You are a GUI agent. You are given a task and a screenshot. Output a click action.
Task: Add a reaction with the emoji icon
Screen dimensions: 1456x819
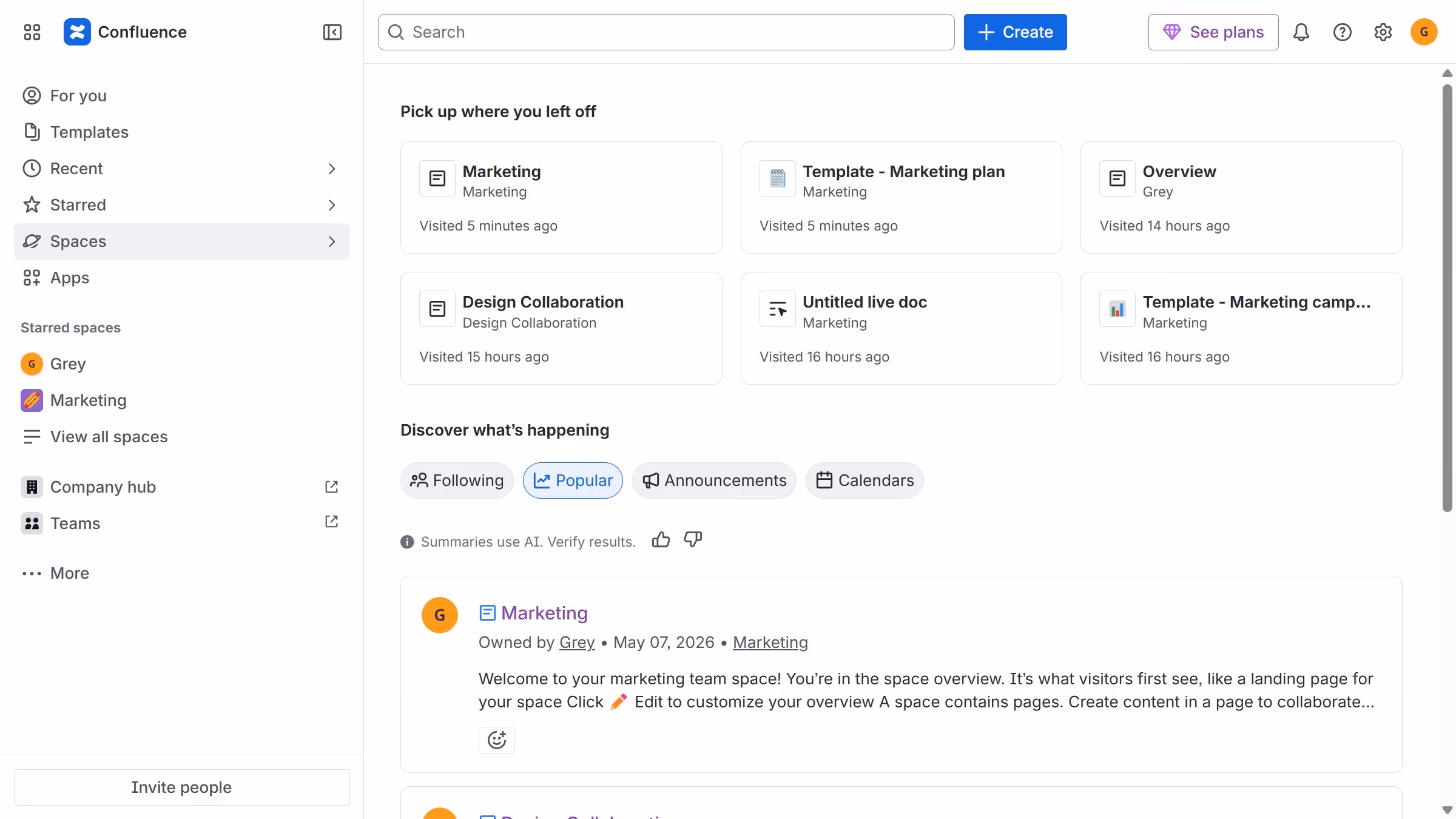click(496, 740)
